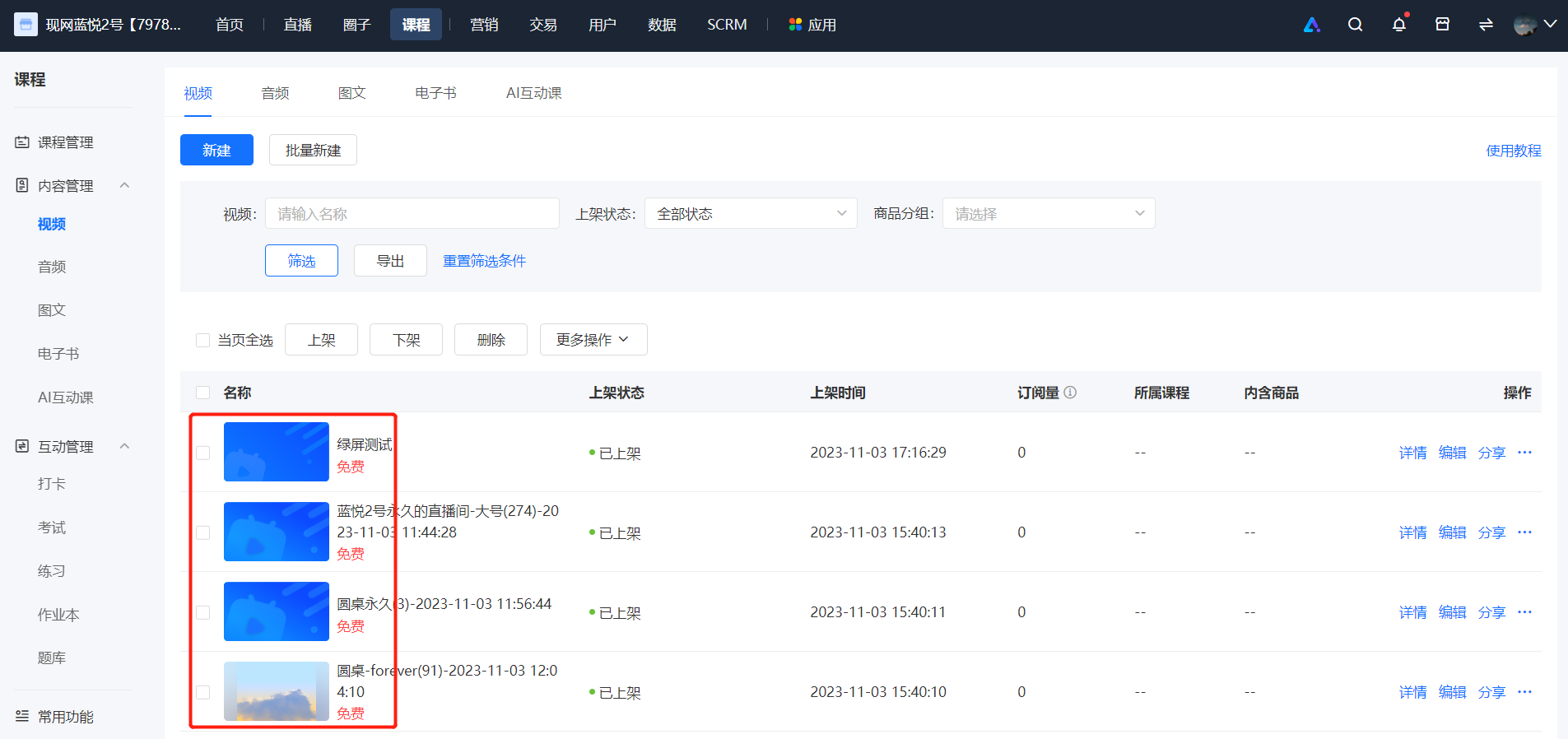Expand the account dropdown arrow
The image size is (1568, 739).
1551,25
